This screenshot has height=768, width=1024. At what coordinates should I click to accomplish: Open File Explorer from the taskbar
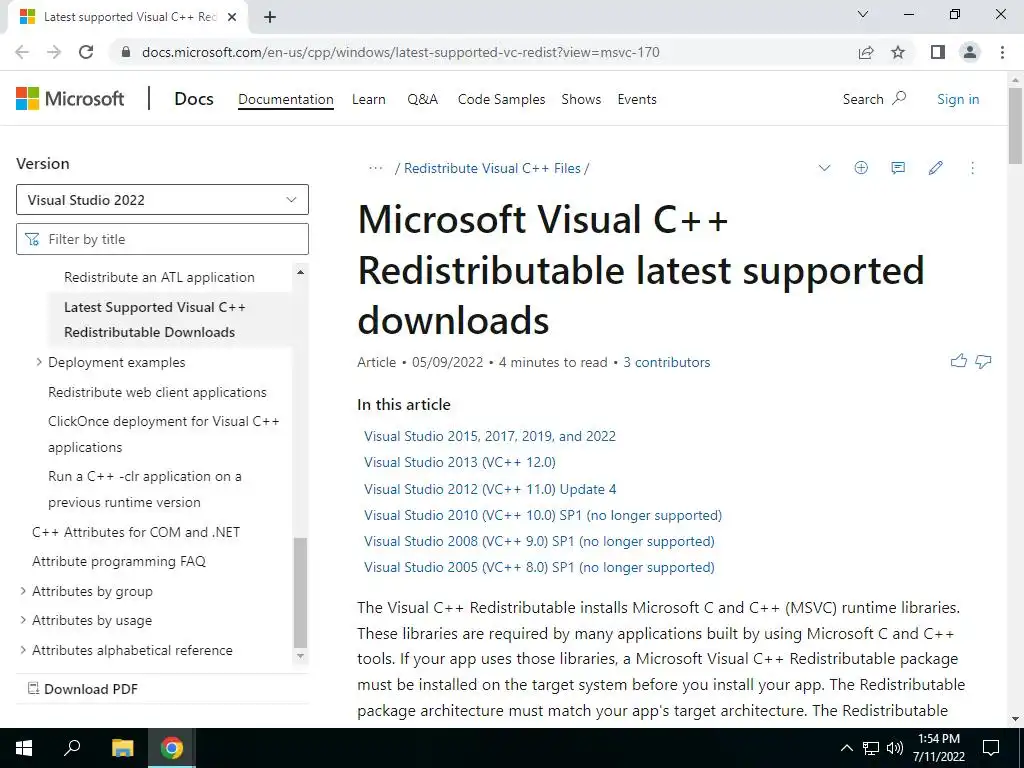122,748
